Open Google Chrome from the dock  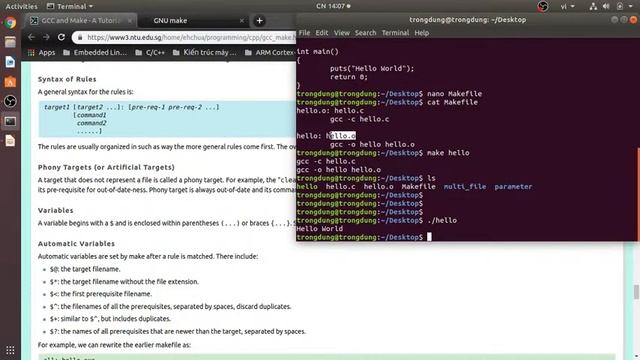10,22
